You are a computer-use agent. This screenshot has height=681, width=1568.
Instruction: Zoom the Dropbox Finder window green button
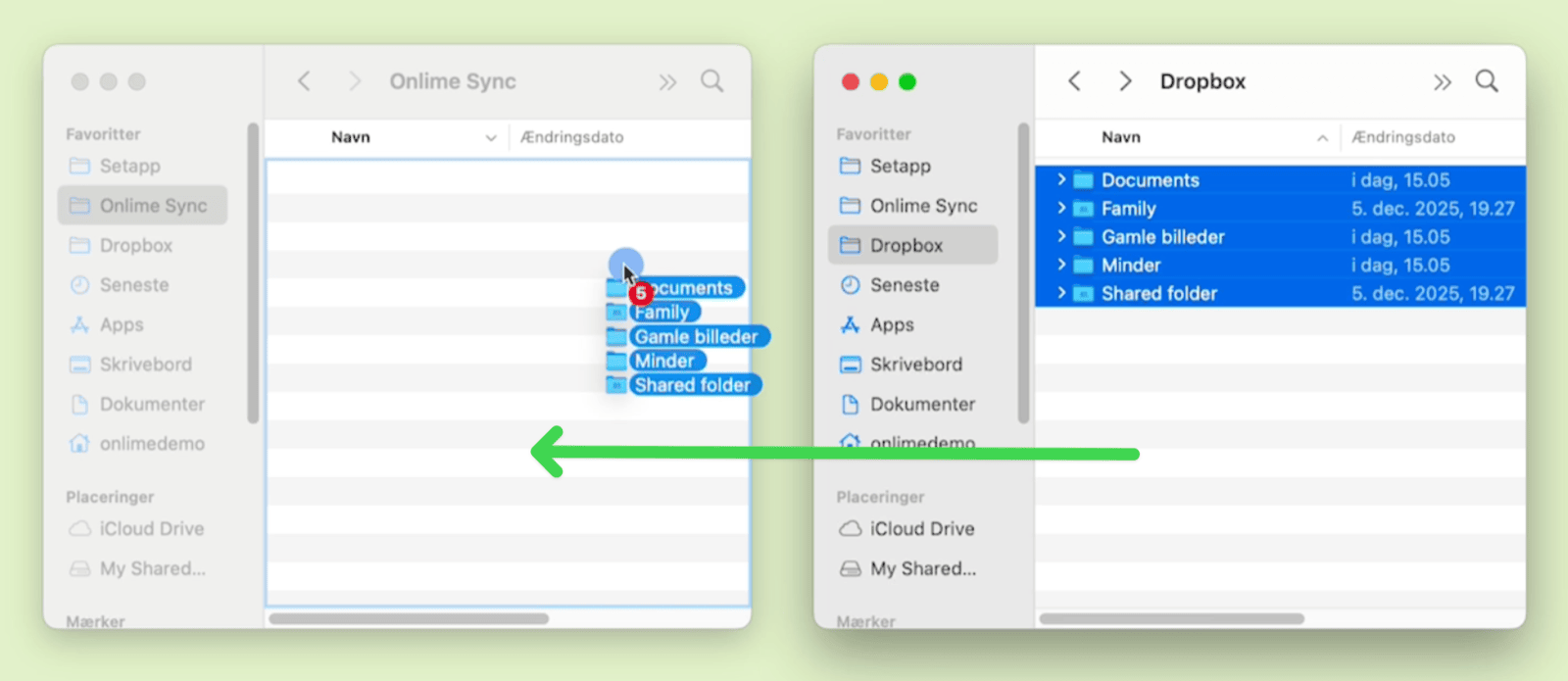tap(907, 82)
